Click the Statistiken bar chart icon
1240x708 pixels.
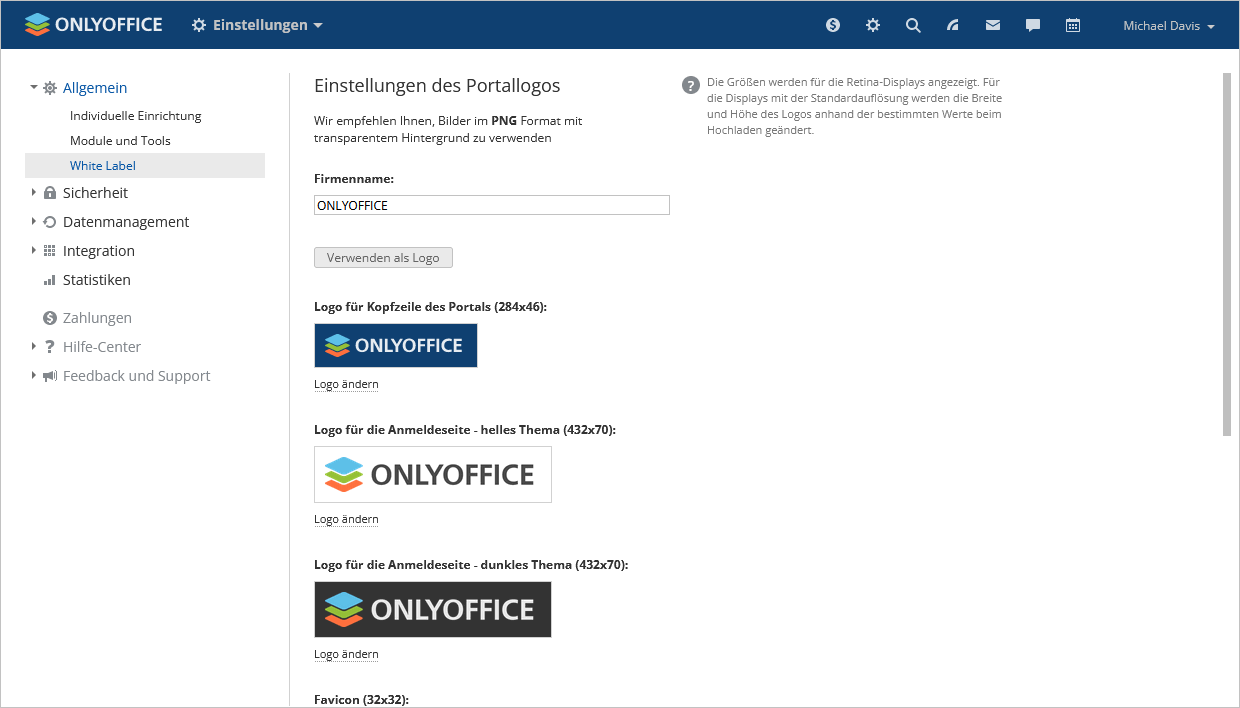50,280
